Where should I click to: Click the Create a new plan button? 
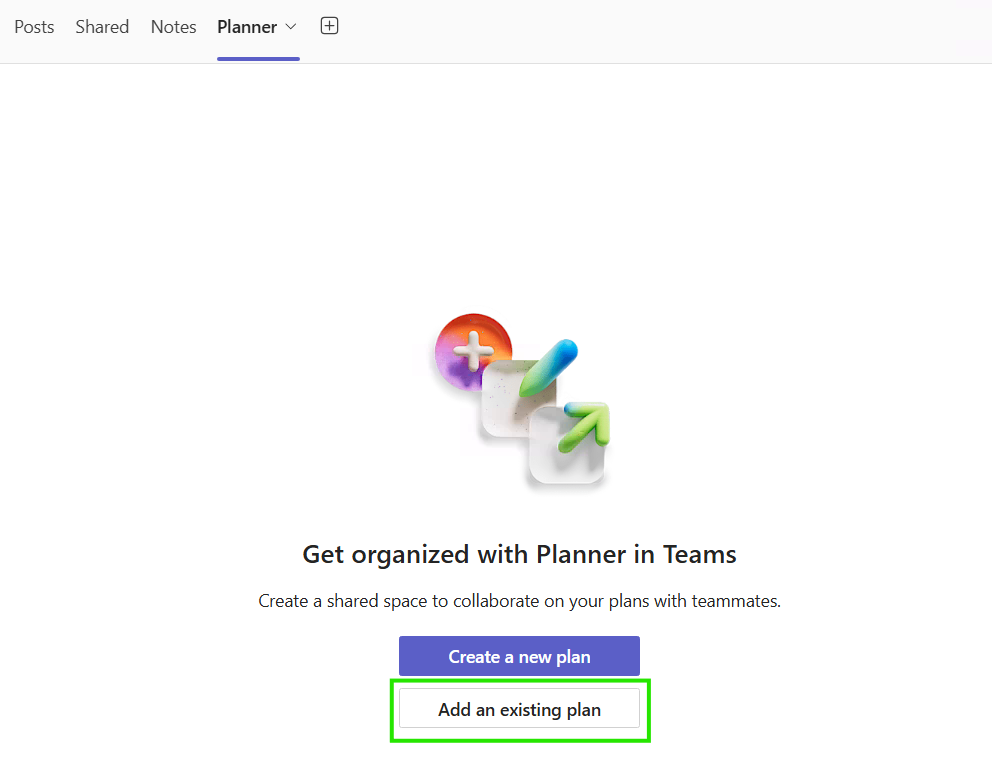[519, 656]
